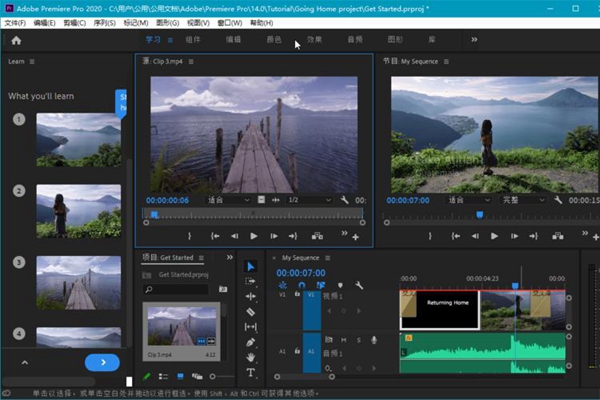Select the Pen tool

[x=250, y=342]
